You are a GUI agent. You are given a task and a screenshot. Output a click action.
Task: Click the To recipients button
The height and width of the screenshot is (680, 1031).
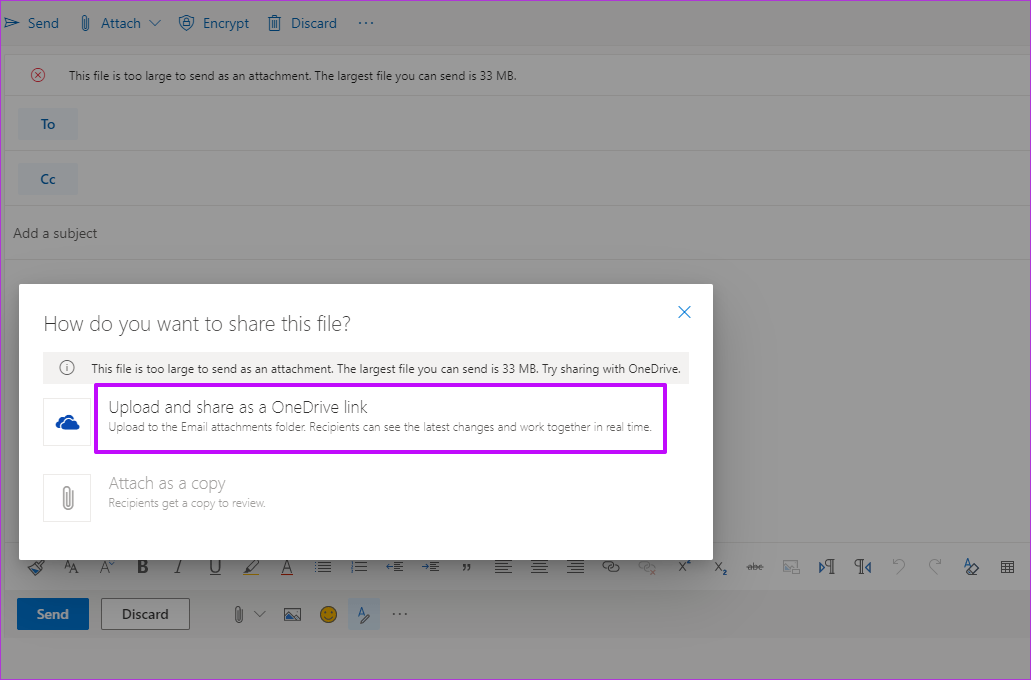[48, 124]
